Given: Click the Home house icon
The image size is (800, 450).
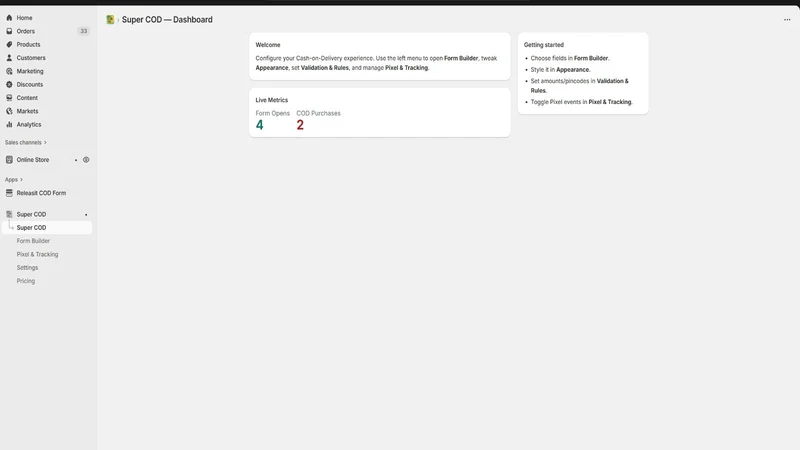Looking at the screenshot, I should point(9,18).
